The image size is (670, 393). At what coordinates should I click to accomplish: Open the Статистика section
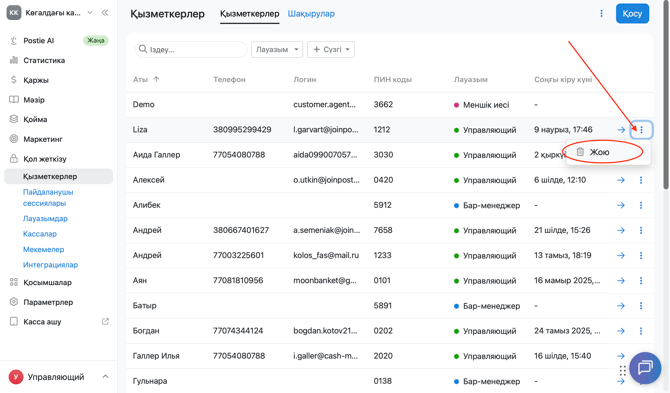point(44,60)
